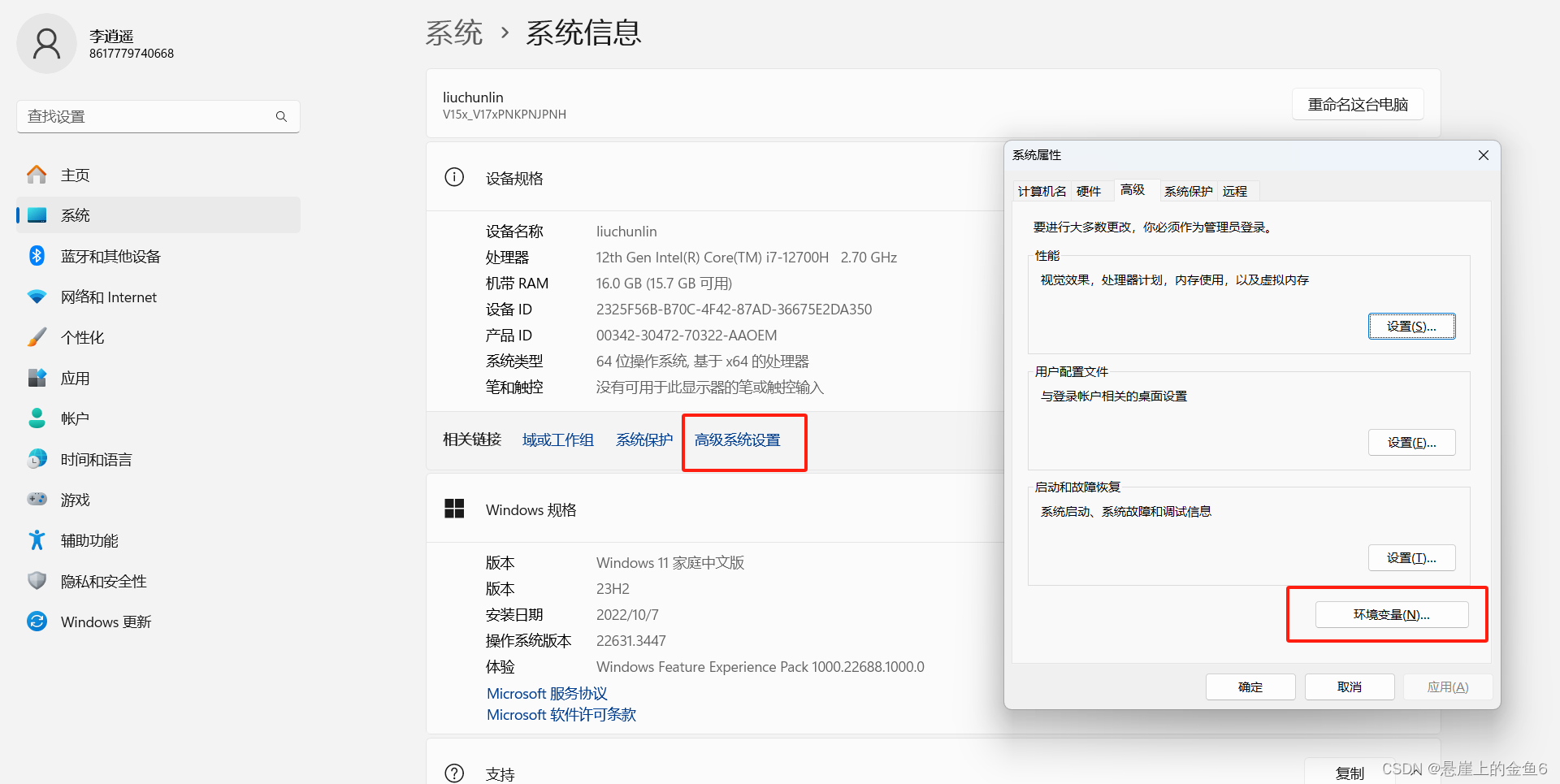Image resolution: width=1560 pixels, height=784 pixels.
Task: Click the Windows logo icon beside Windows 规格
Action: 454,509
